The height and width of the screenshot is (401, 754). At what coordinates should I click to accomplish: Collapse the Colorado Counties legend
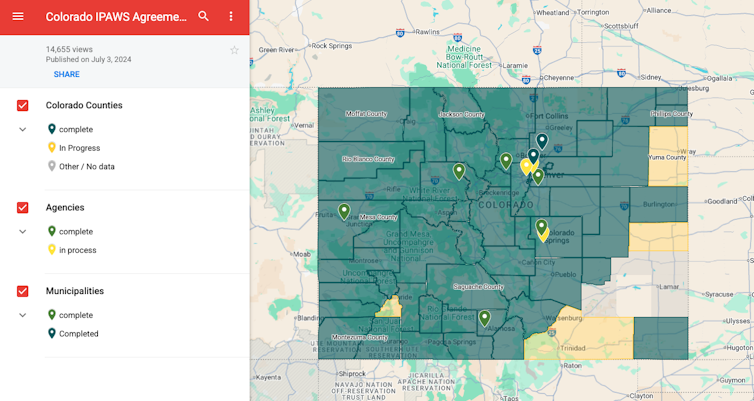tap(23, 130)
